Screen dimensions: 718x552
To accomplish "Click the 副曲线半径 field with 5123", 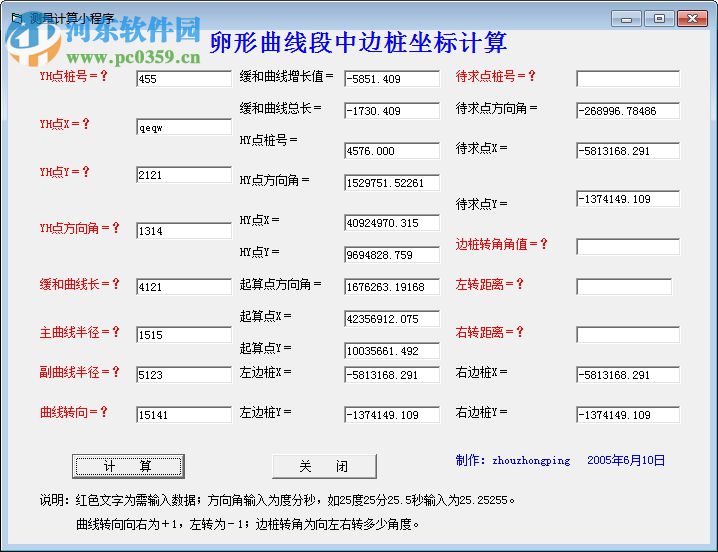I will click(184, 375).
